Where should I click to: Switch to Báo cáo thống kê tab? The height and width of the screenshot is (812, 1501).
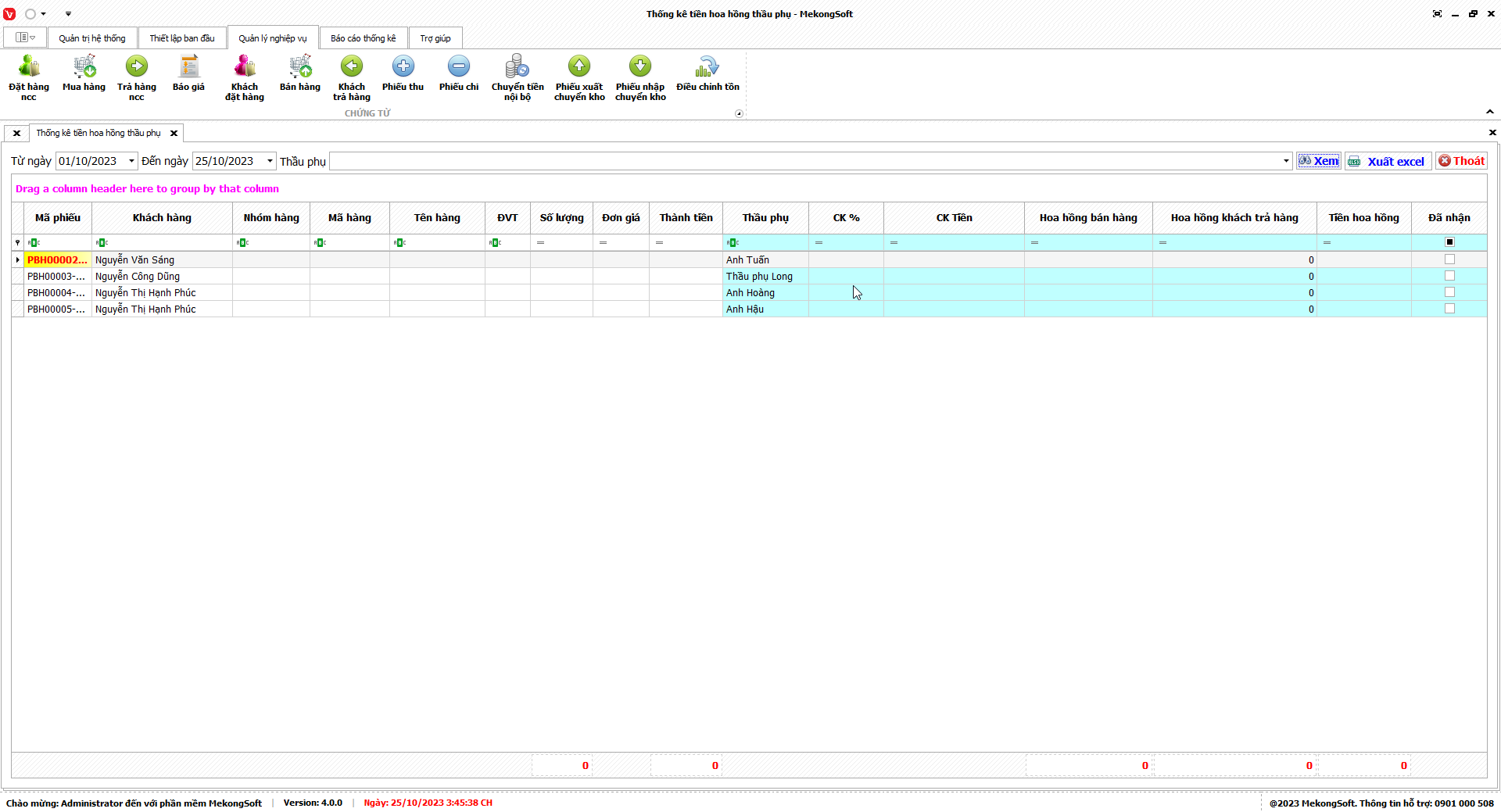(x=363, y=38)
